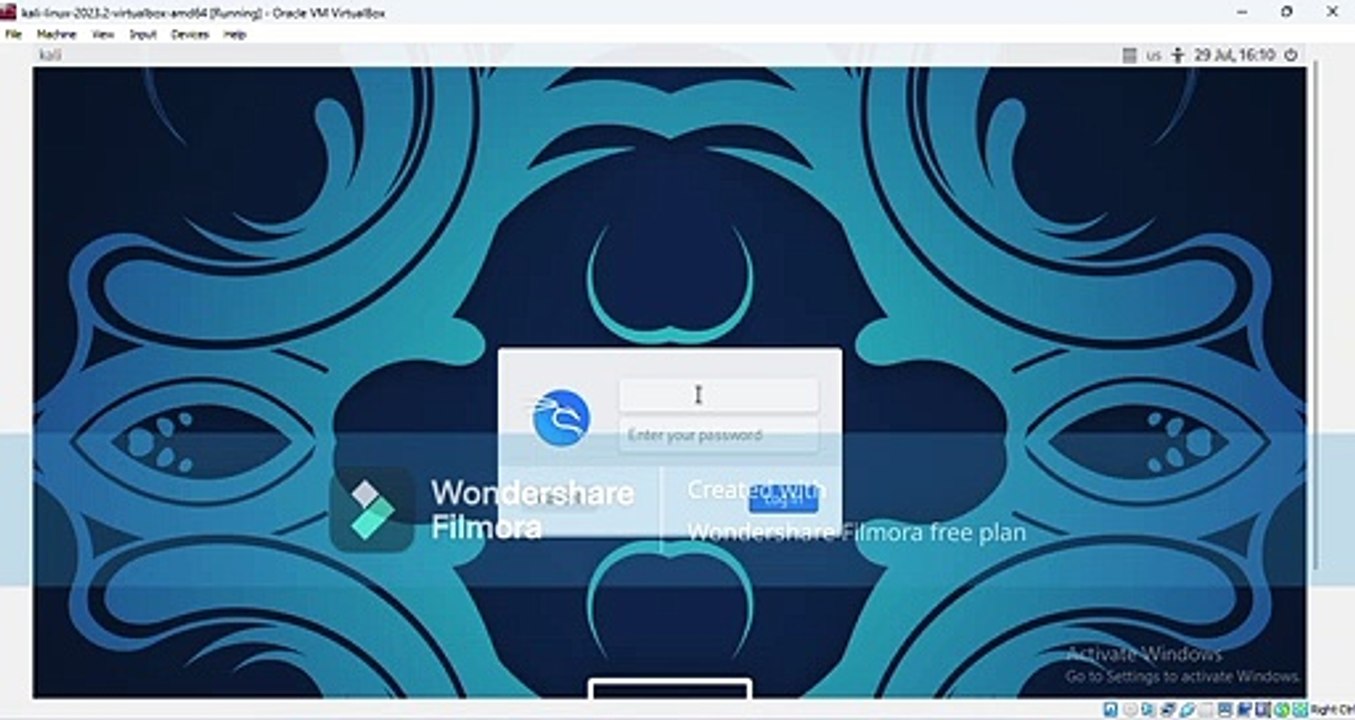Open the Input menu

click(143, 34)
